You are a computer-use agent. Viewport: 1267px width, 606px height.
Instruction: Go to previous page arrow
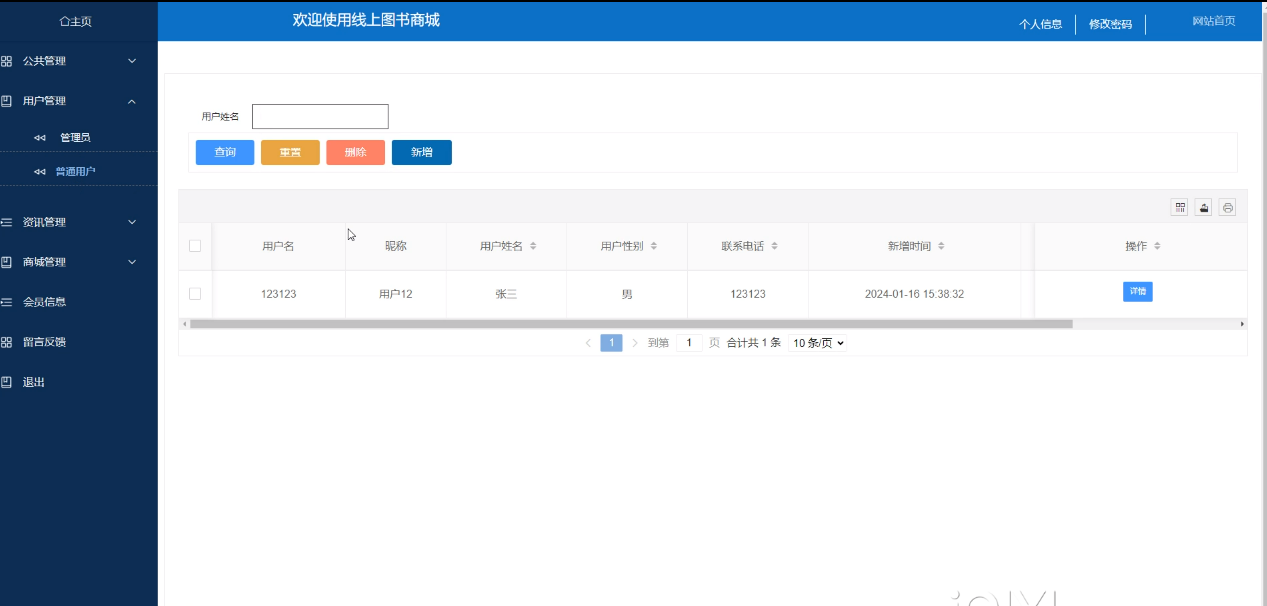pyautogui.click(x=588, y=343)
